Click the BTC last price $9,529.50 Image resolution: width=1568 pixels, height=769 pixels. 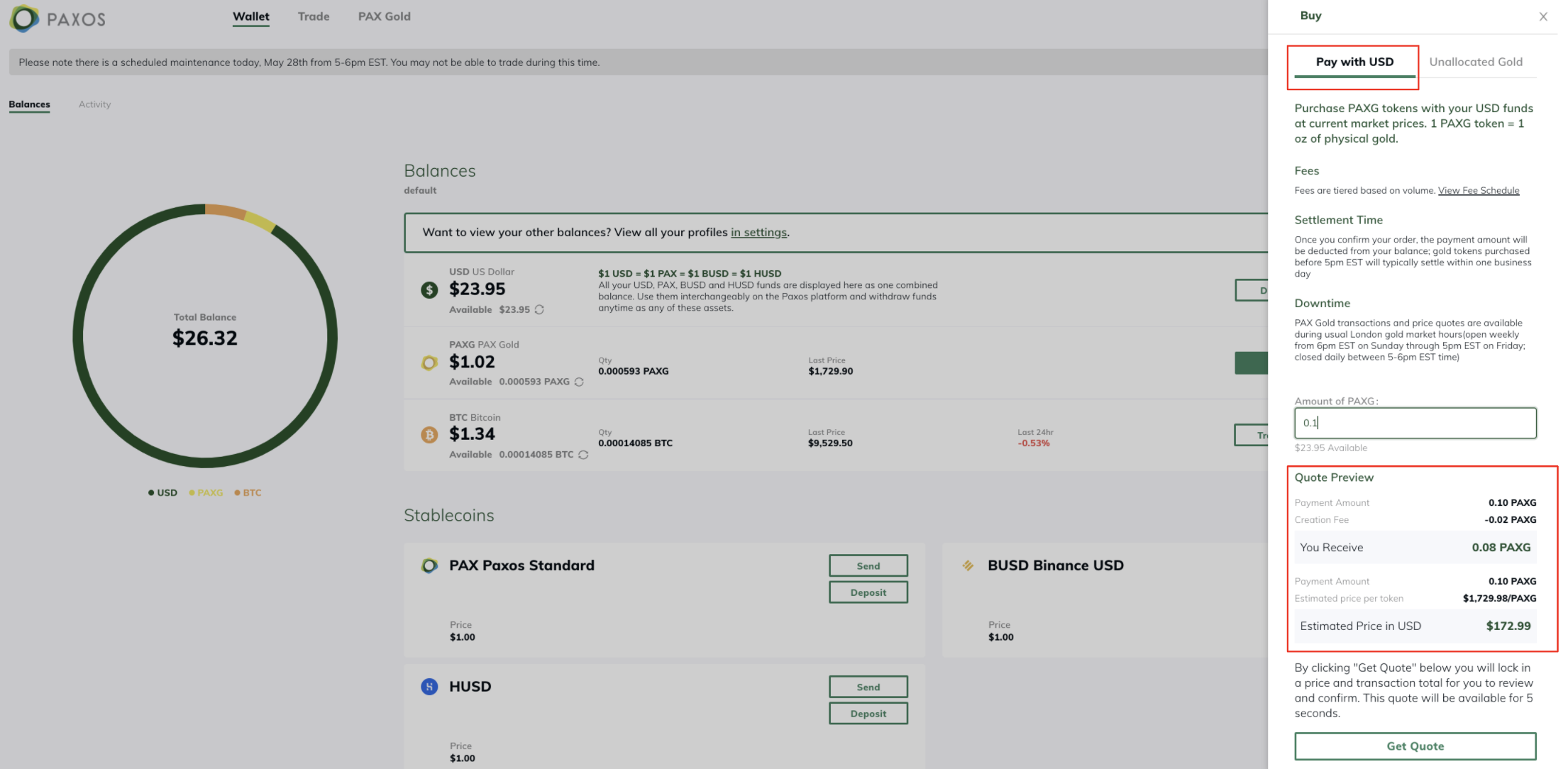pos(830,443)
